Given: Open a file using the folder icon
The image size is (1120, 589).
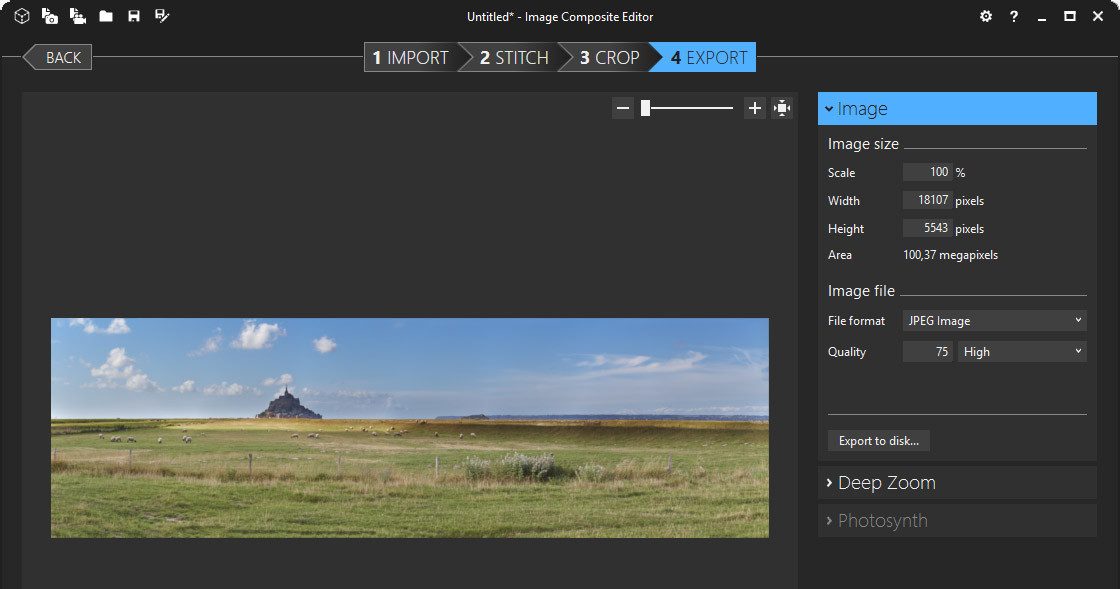Looking at the screenshot, I should [106, 16].
